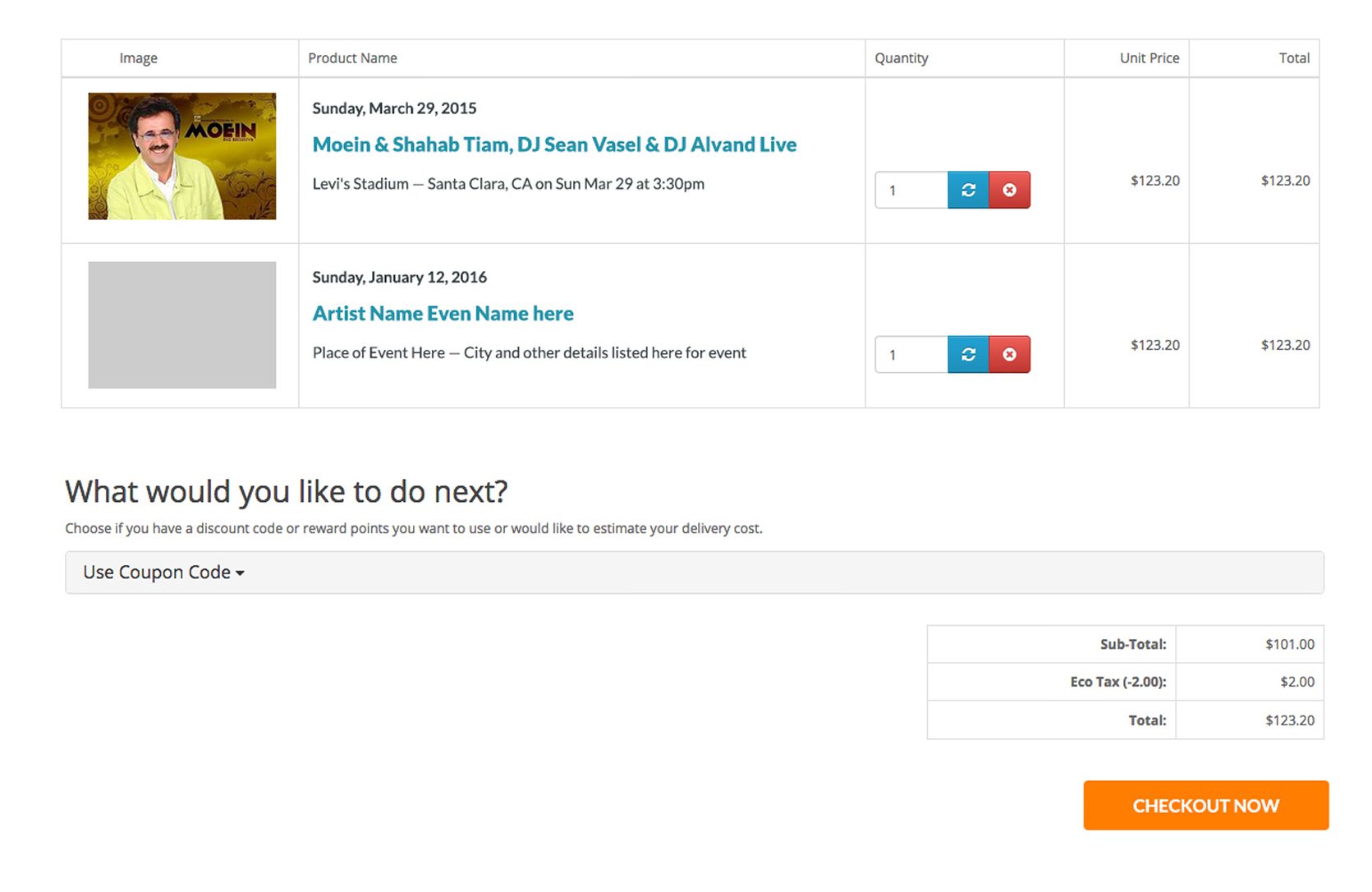1372x892 pixels.
Task: Click the Product Name column header
Action: [x=352, y=58]
